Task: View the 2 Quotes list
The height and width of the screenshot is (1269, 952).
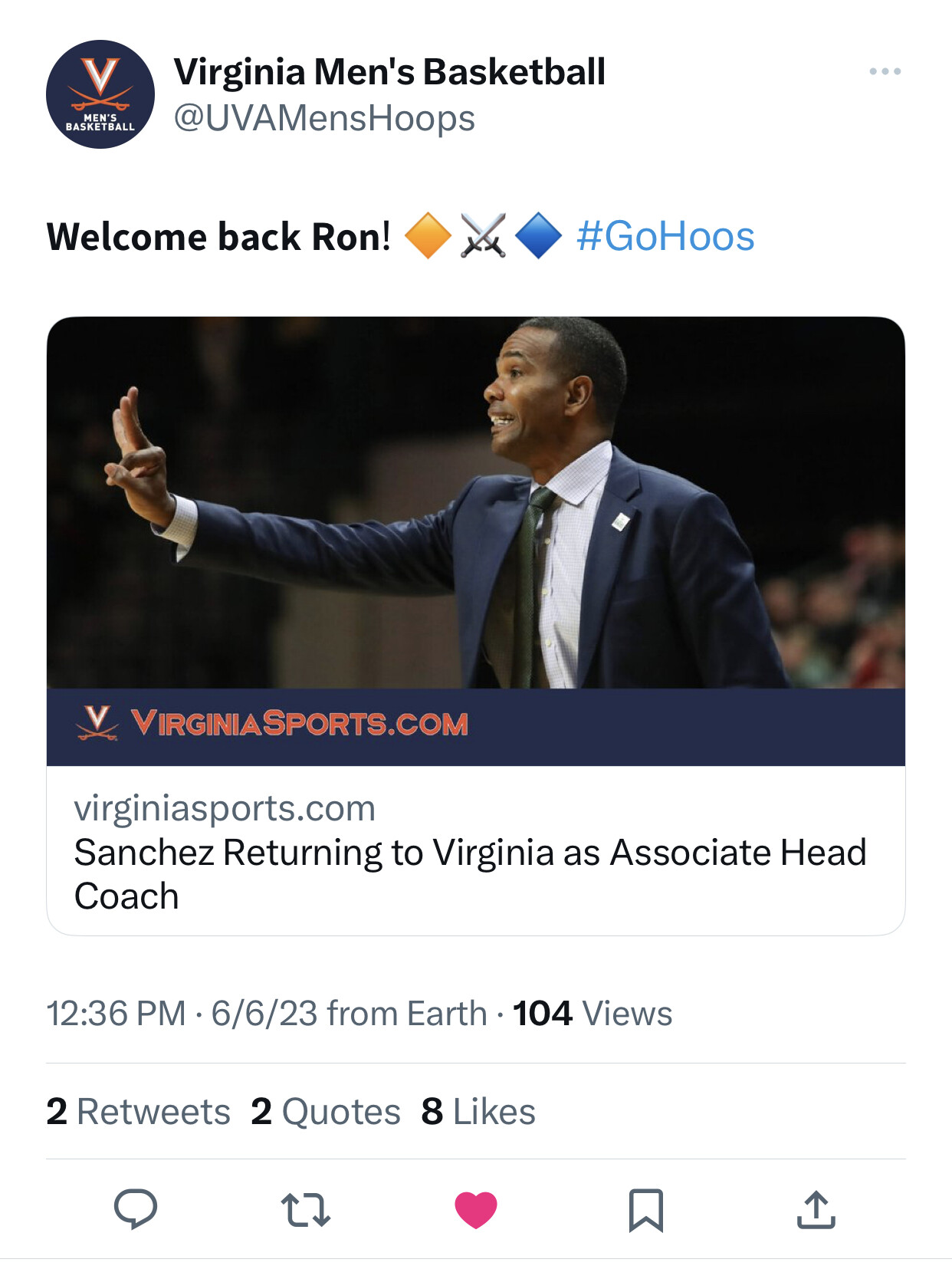Action: (326, 1111)
